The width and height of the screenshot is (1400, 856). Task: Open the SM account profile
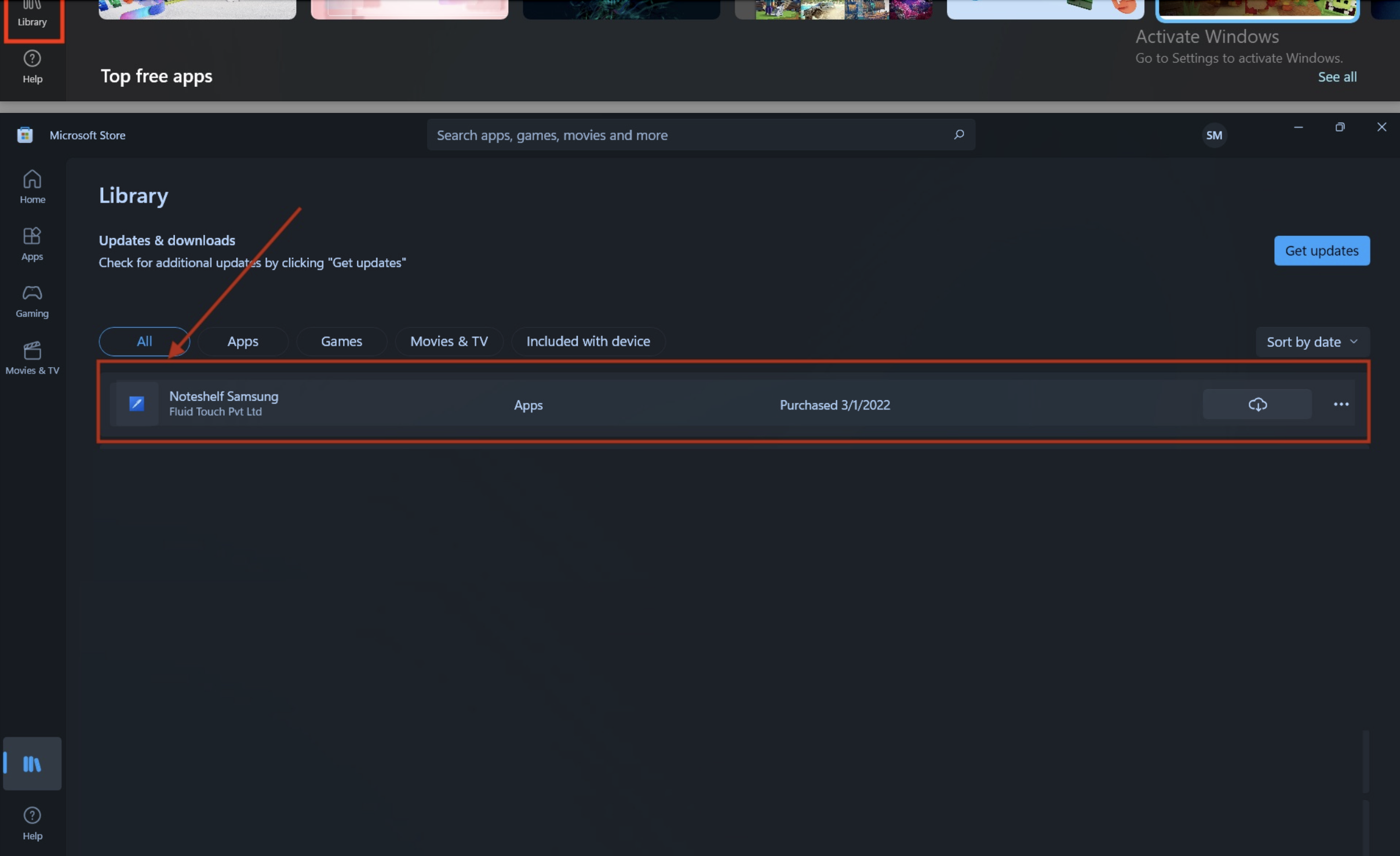(1214, 135)
